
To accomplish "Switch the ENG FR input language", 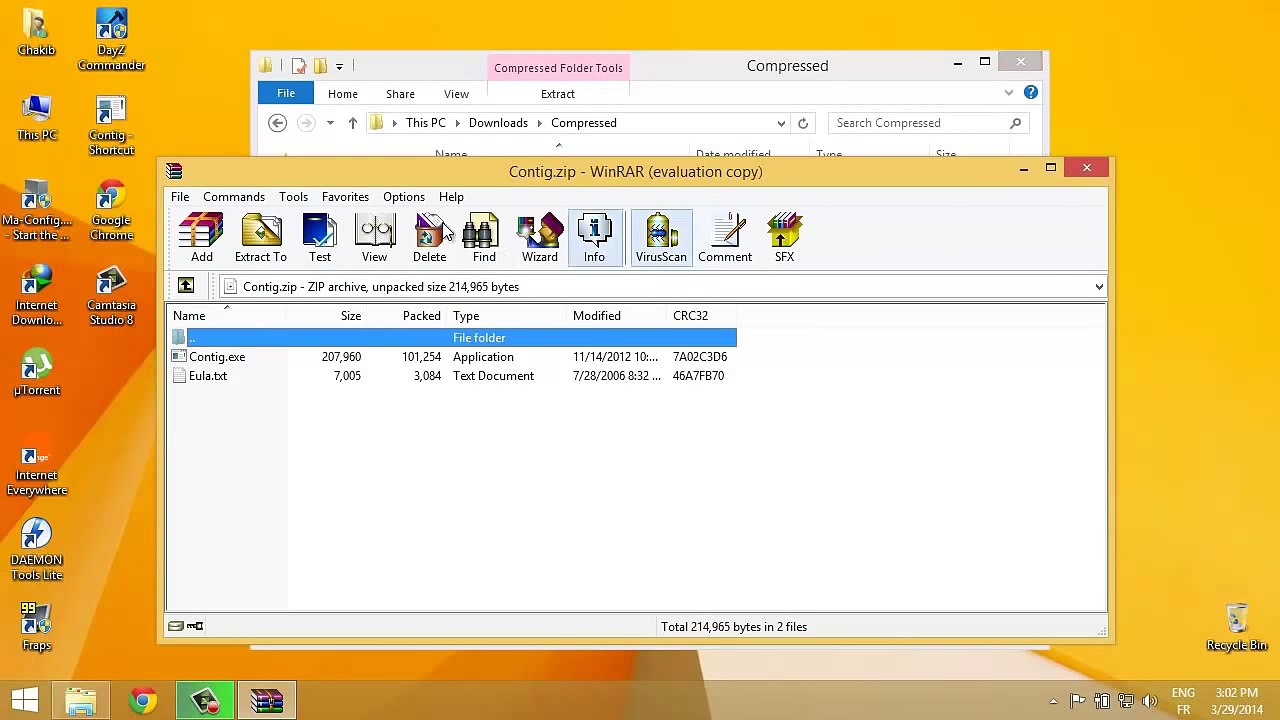I will tap(1183, 701).
